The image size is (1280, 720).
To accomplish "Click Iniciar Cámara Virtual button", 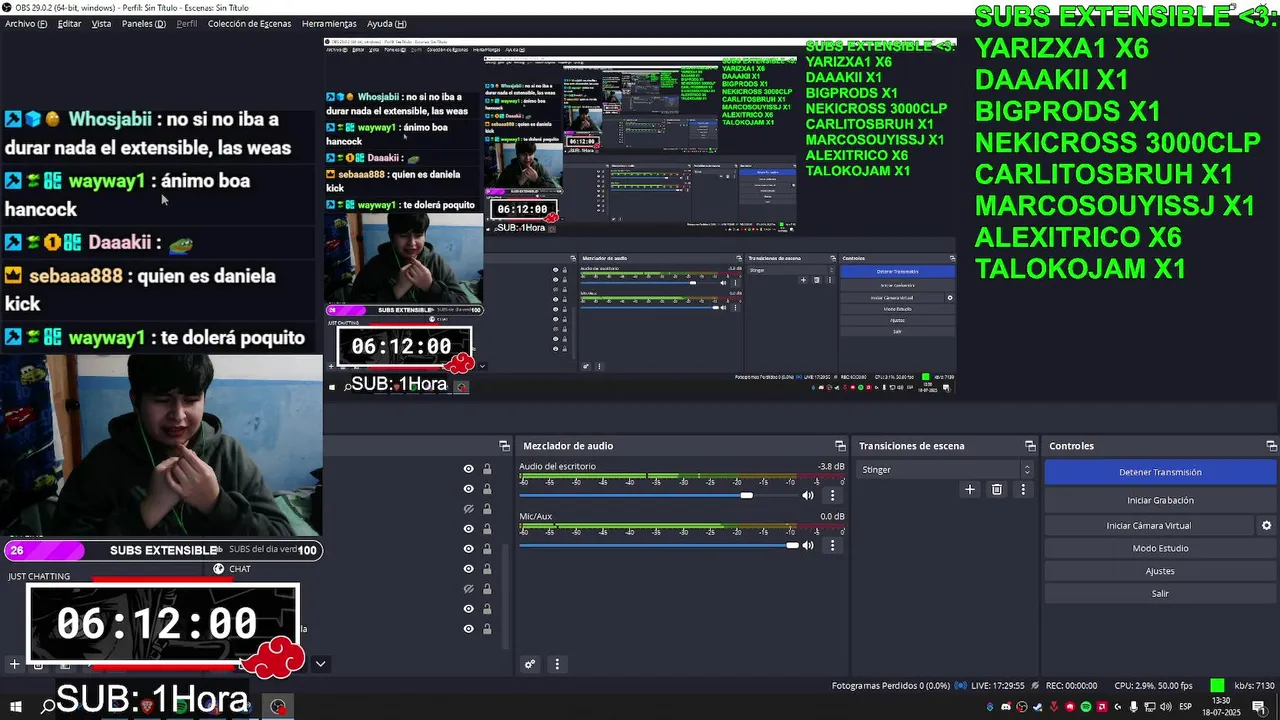I will coord(1148,525).
